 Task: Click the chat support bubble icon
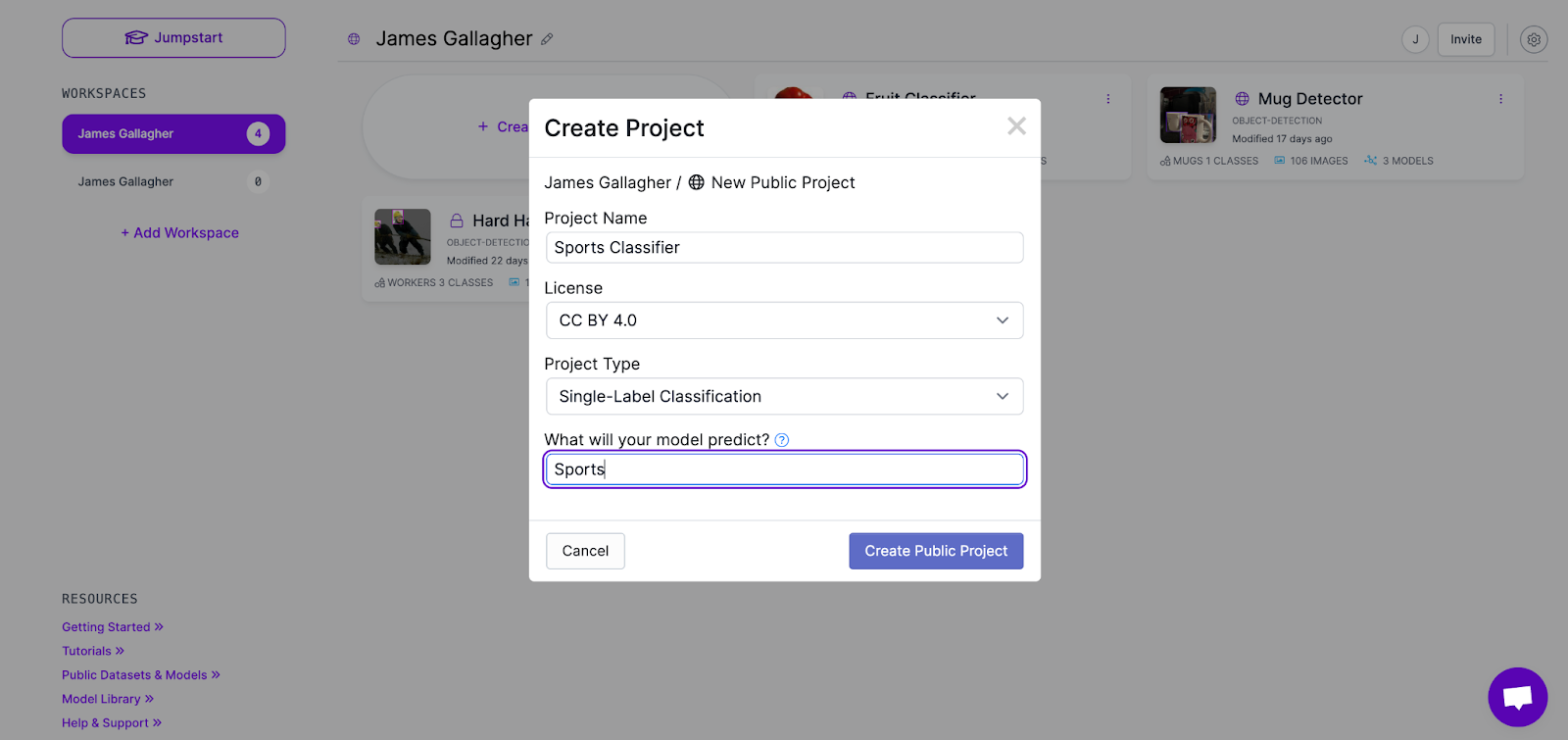pos(1517,697)
